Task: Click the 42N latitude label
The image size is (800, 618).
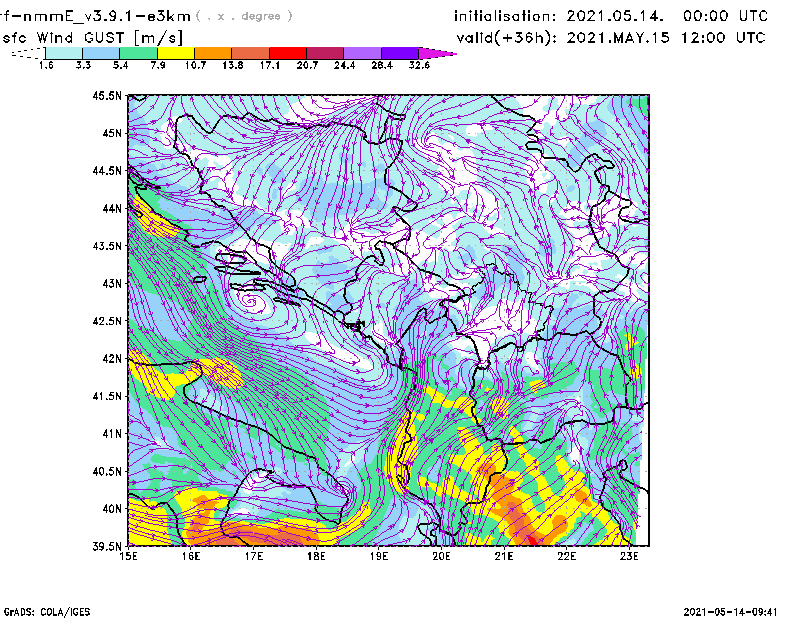Action: pos(112,359)
